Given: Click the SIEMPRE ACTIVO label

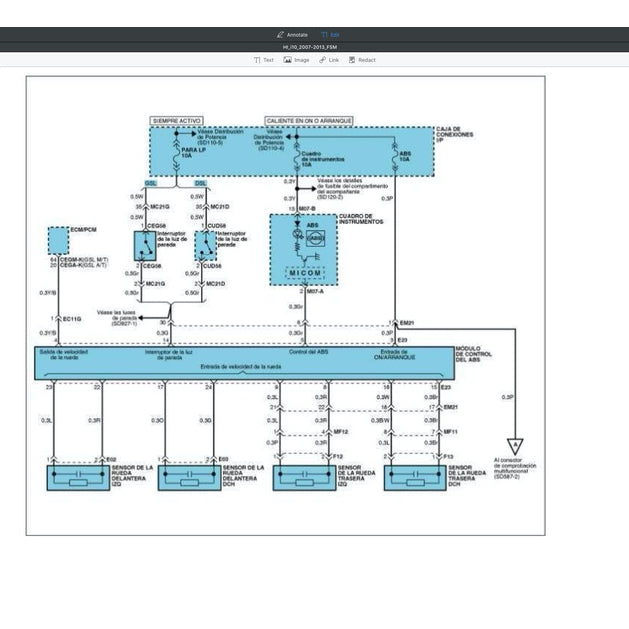Looking at the screenshot, I should point(176,120).
